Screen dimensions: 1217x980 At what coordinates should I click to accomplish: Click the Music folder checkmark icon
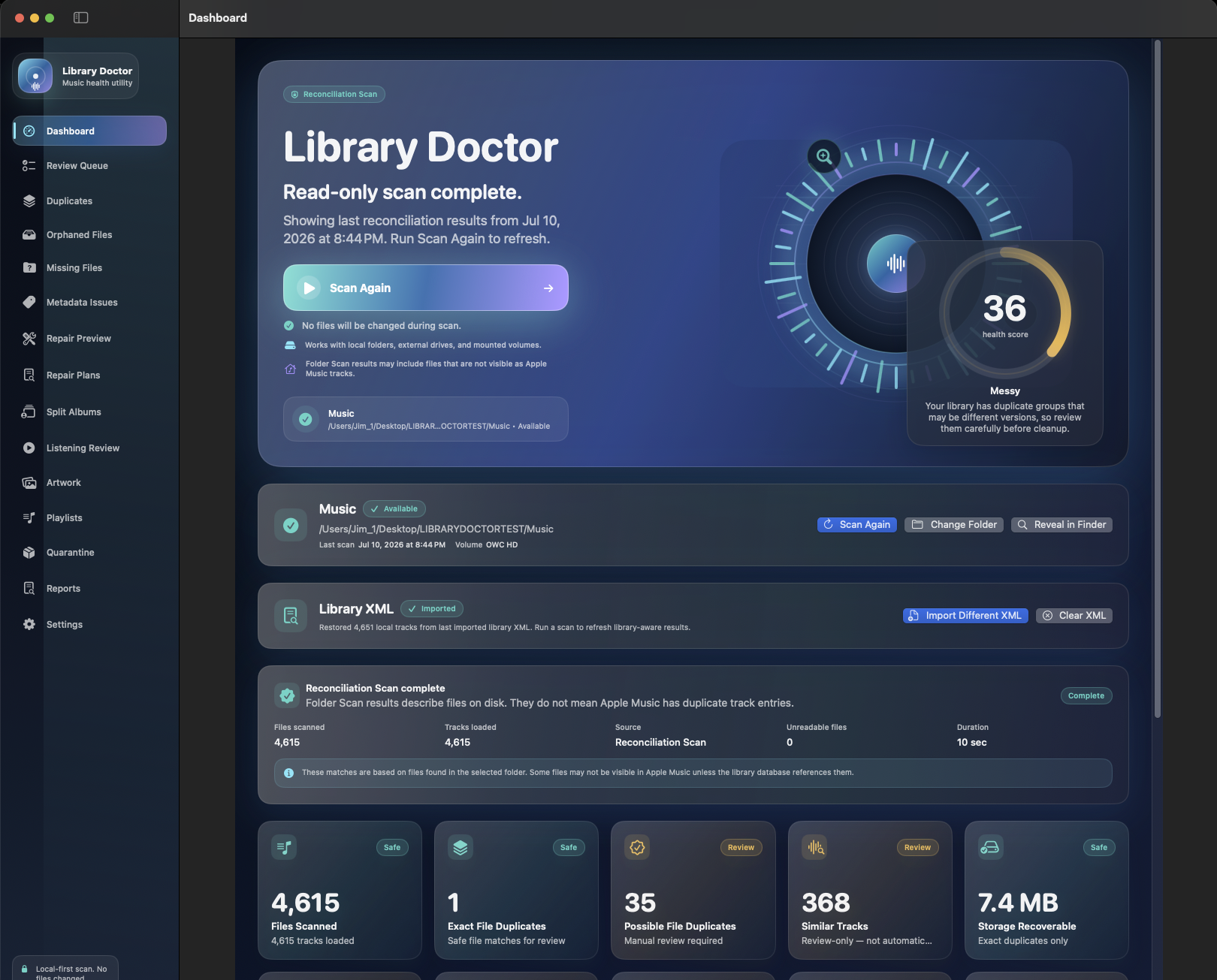291,526
